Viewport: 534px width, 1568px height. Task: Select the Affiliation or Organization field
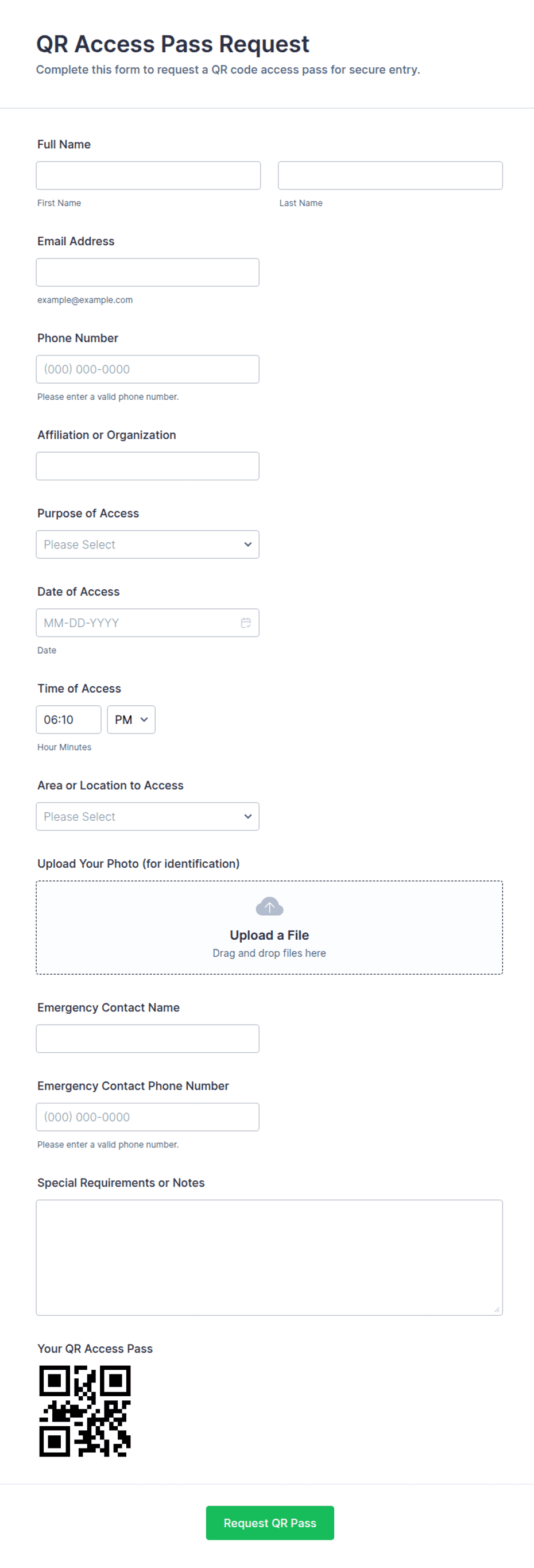(x=148, y=466)
